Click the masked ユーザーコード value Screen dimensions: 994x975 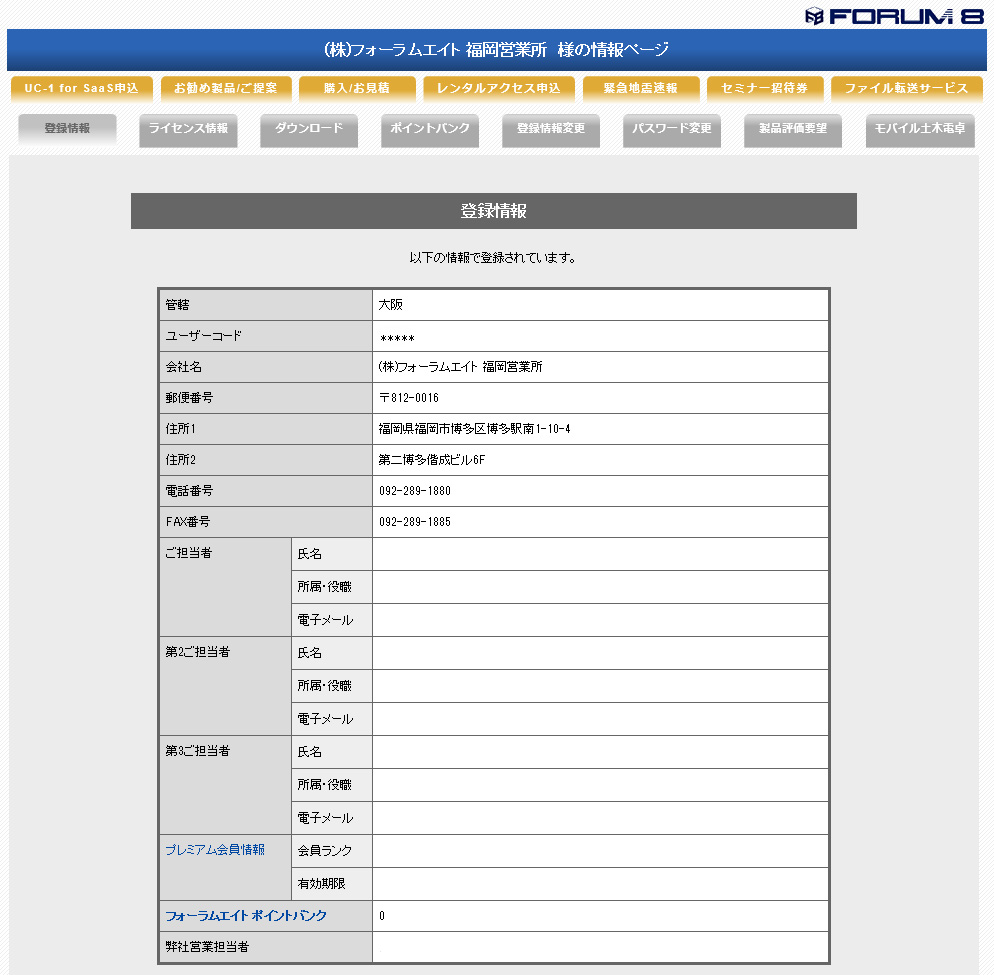[x=397, y=338]
